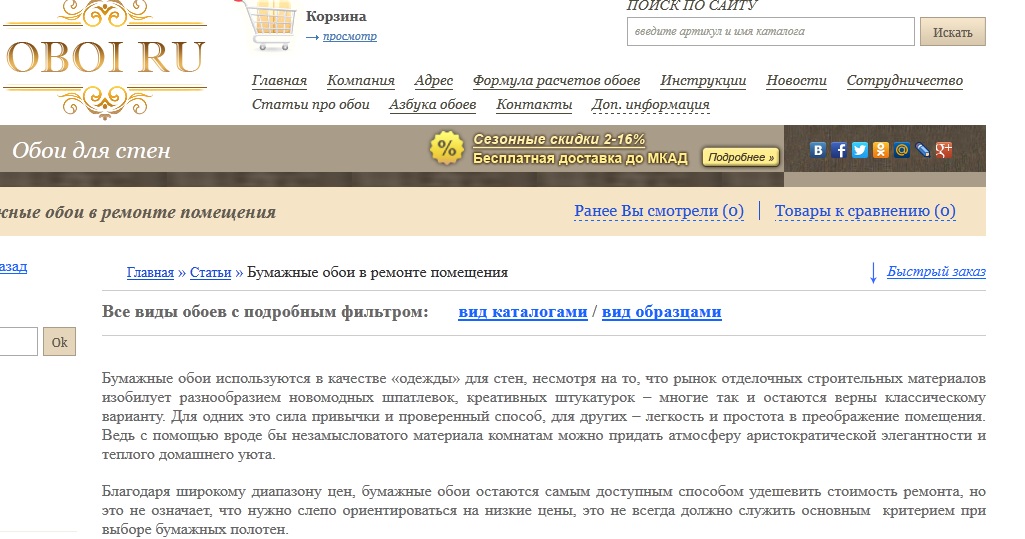Open the Инструкции menu item
Image resolution: width=1025 pixels, height=539 pixels.
(703, 80)
